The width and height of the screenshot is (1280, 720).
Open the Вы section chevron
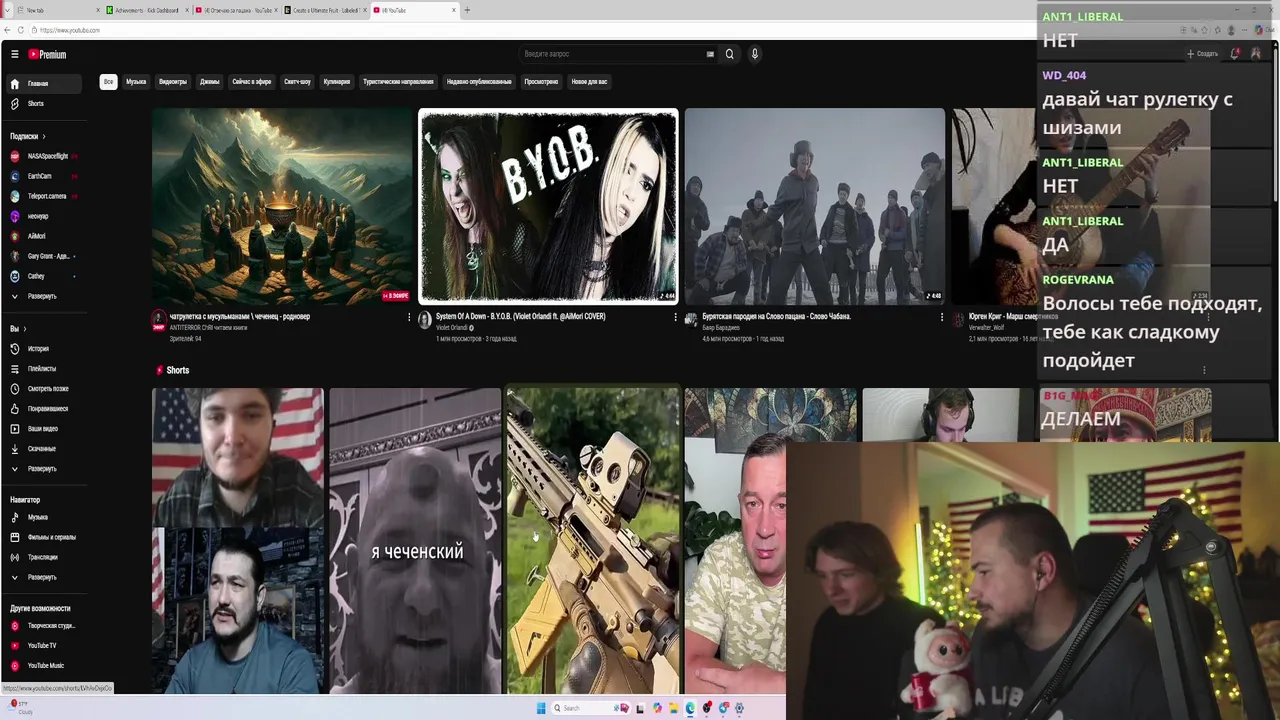pyautogui.click(x=24, y=329)
